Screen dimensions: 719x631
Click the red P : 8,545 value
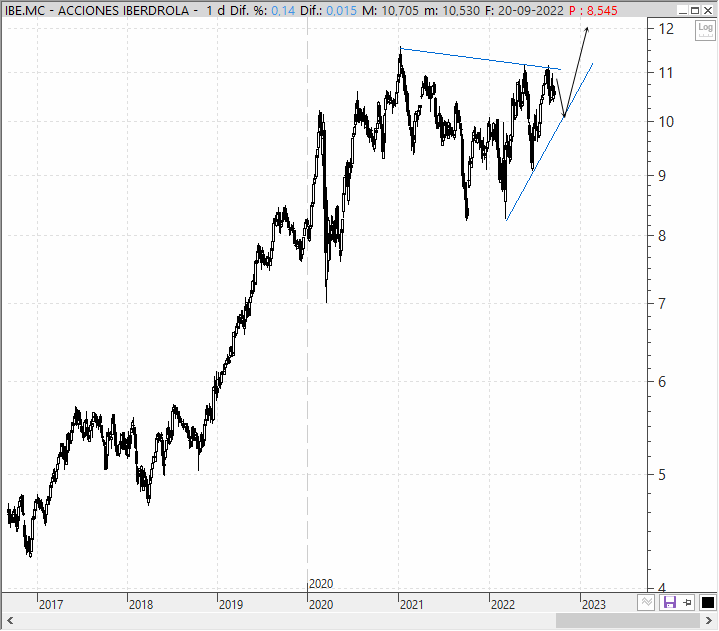click(x=593, y=11)
